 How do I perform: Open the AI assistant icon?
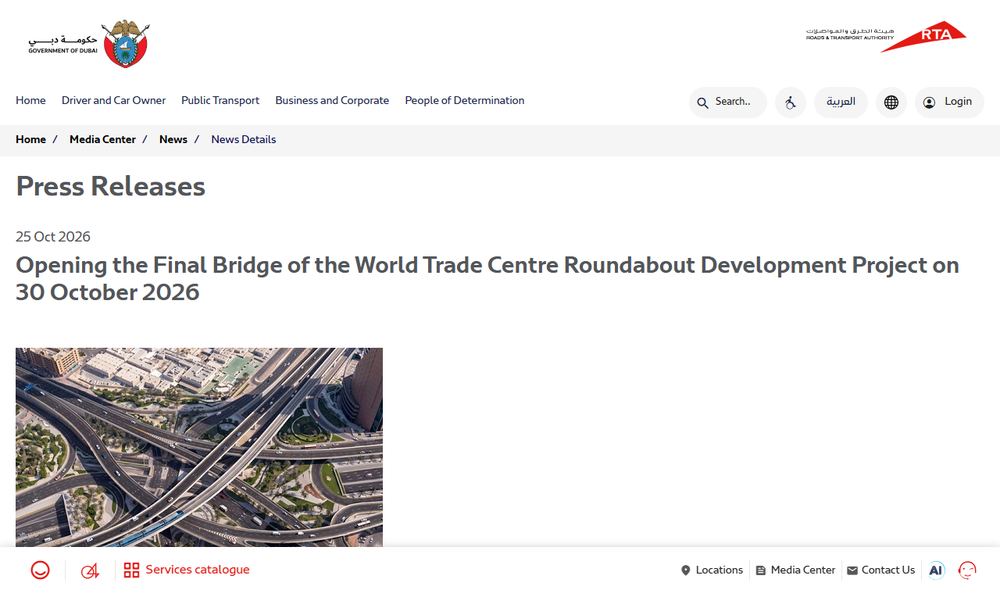[x=936, y=570]
